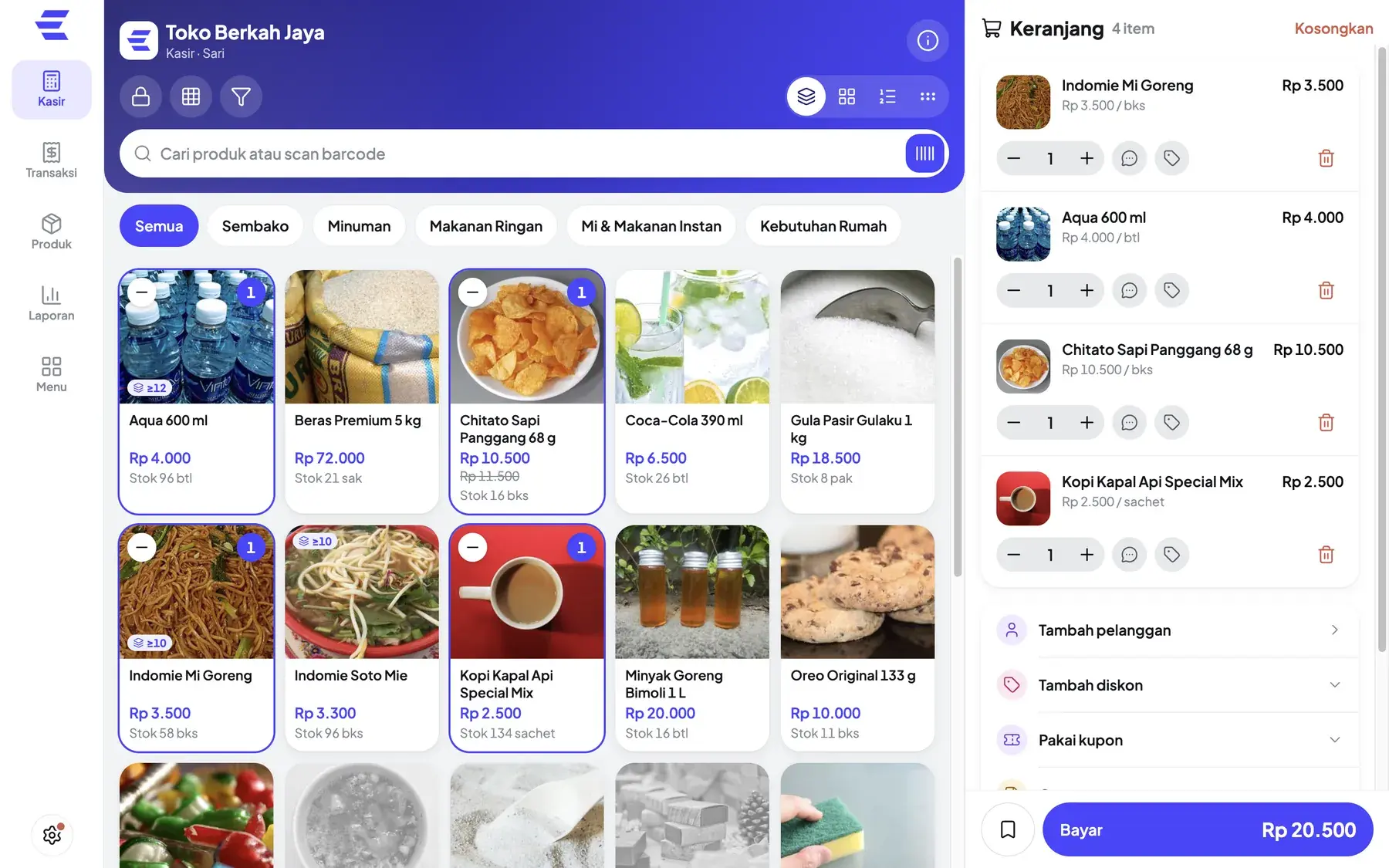Switch to the numbered list view

[887, 96]
